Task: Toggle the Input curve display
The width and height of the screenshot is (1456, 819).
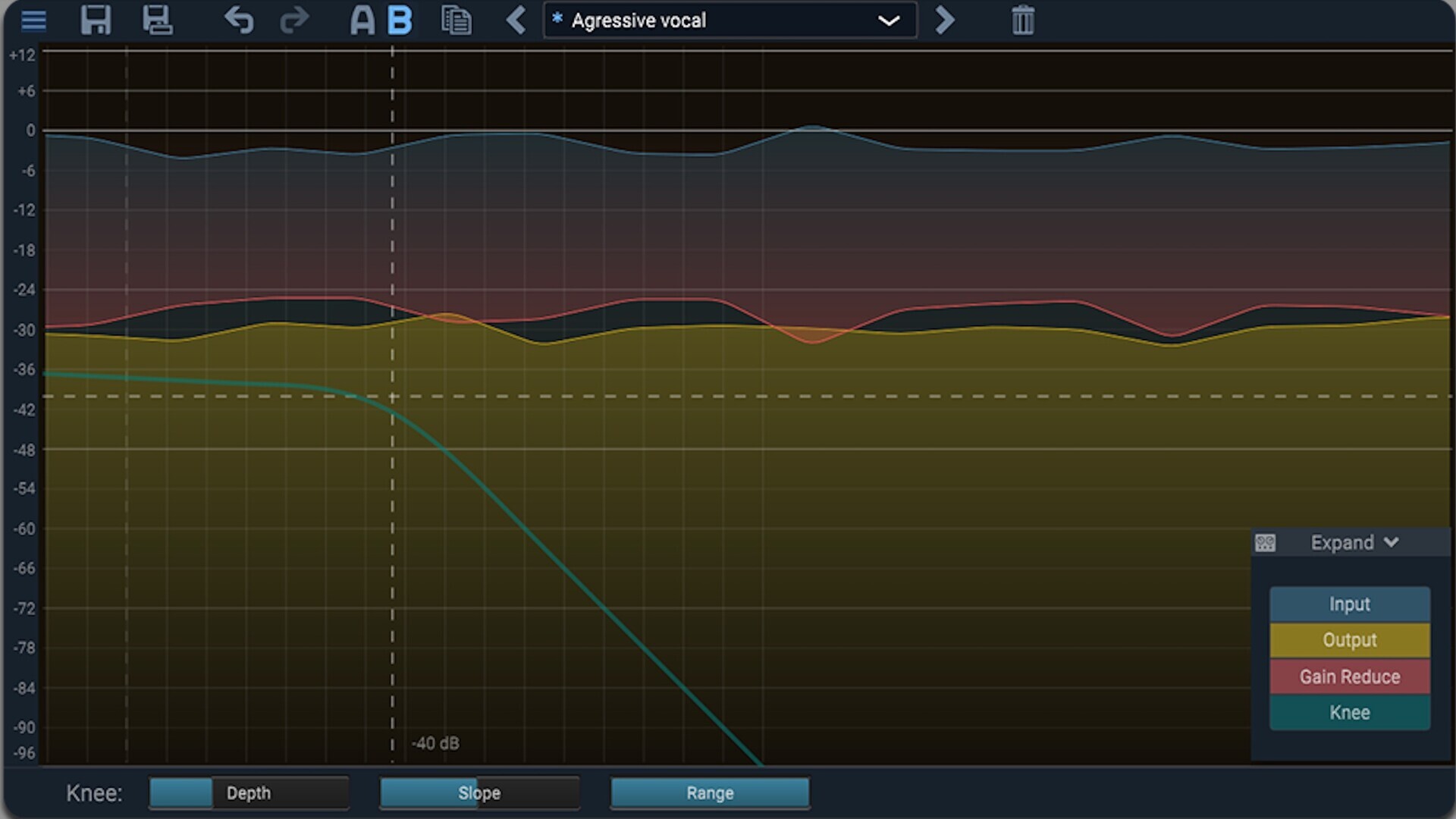Action: [x=1350, y=604]
